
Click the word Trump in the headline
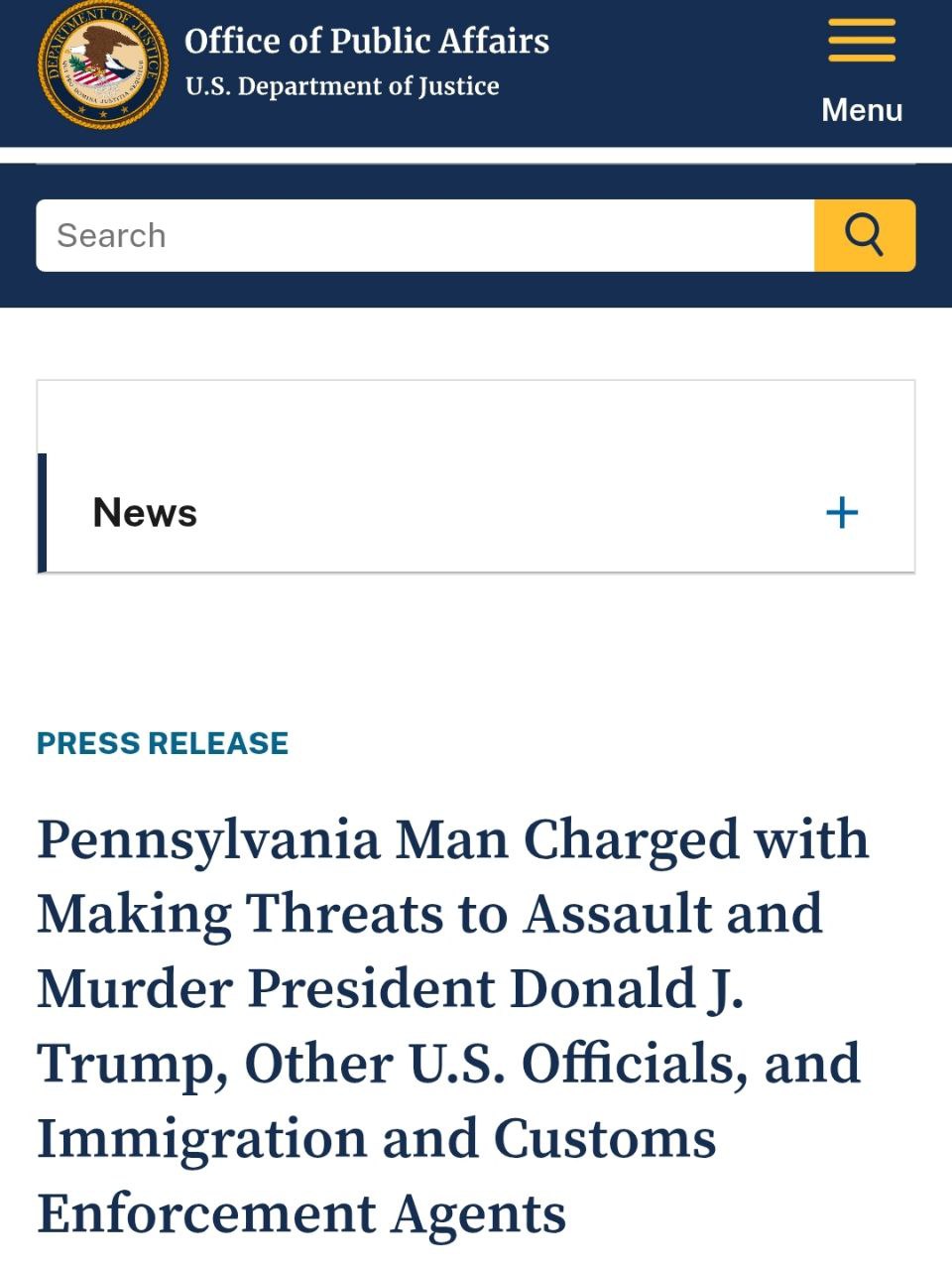click(126, 1064)
